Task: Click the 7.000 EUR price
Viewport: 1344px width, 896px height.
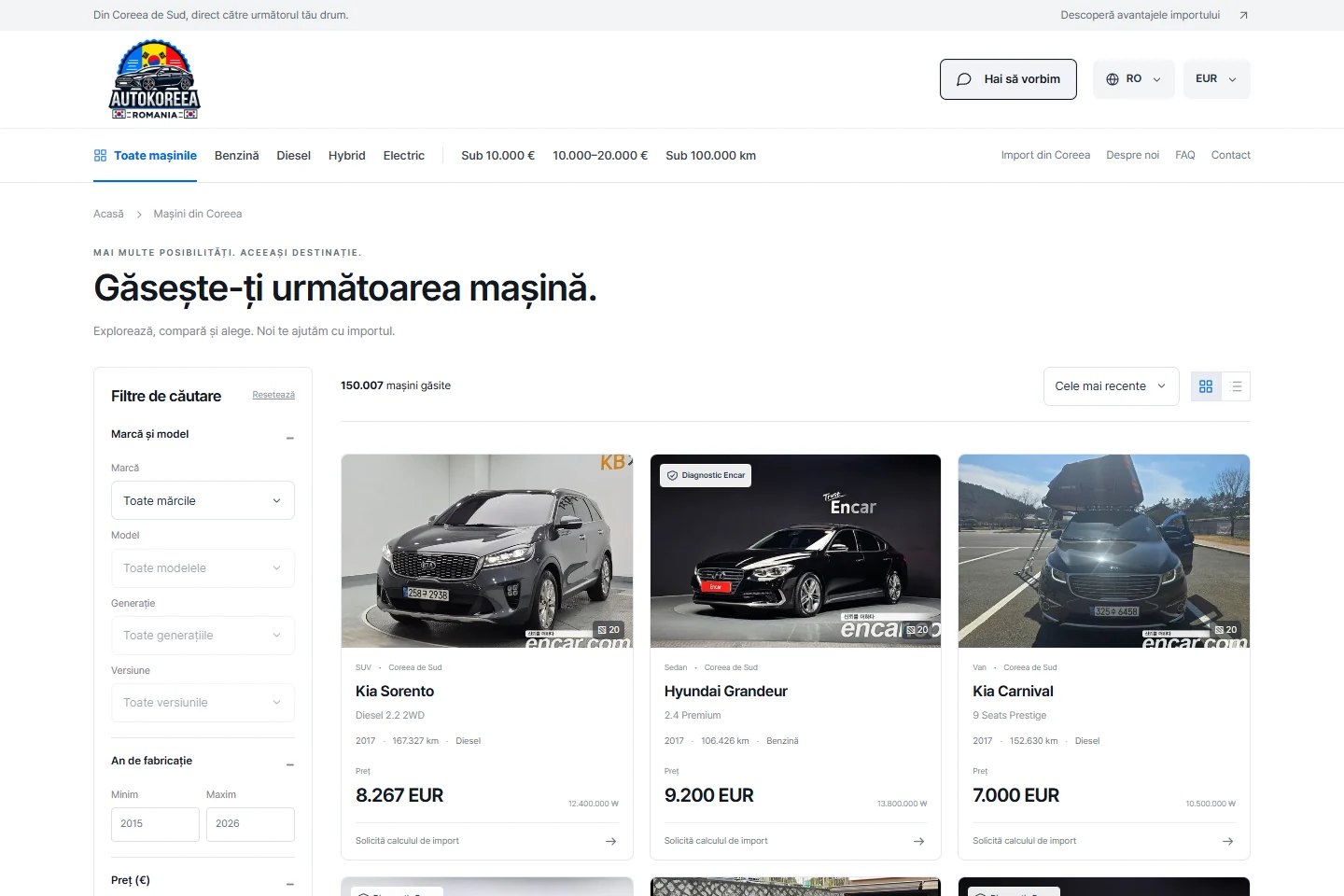Action: 1016,796
